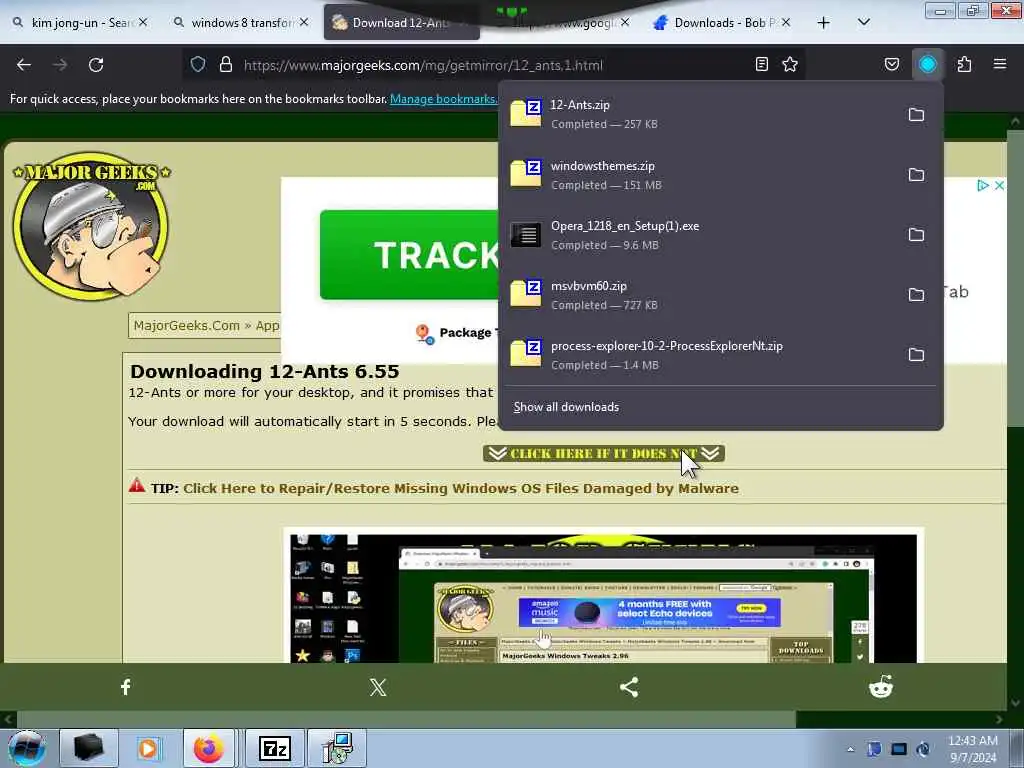Open the Manage bookmarks link
The height and width of the screenshot is (768, 1024).
(443, 99)
